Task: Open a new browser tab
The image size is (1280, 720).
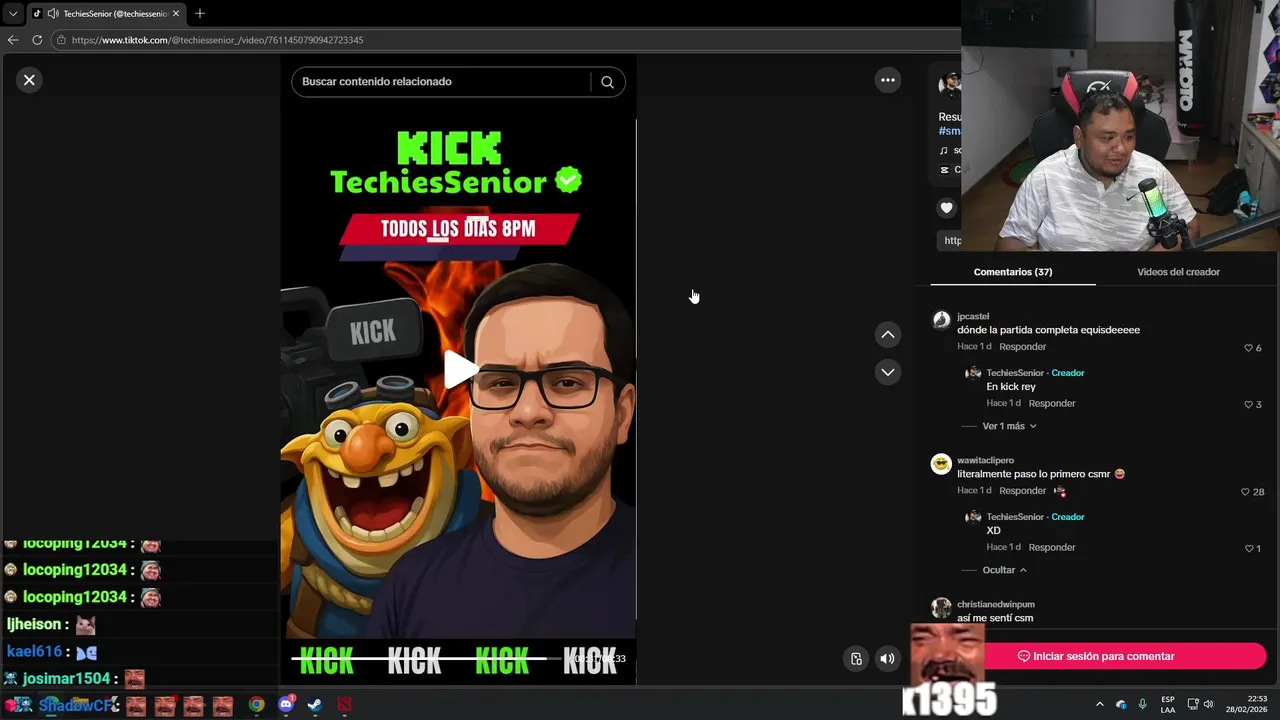Action: tap(200, 14)
